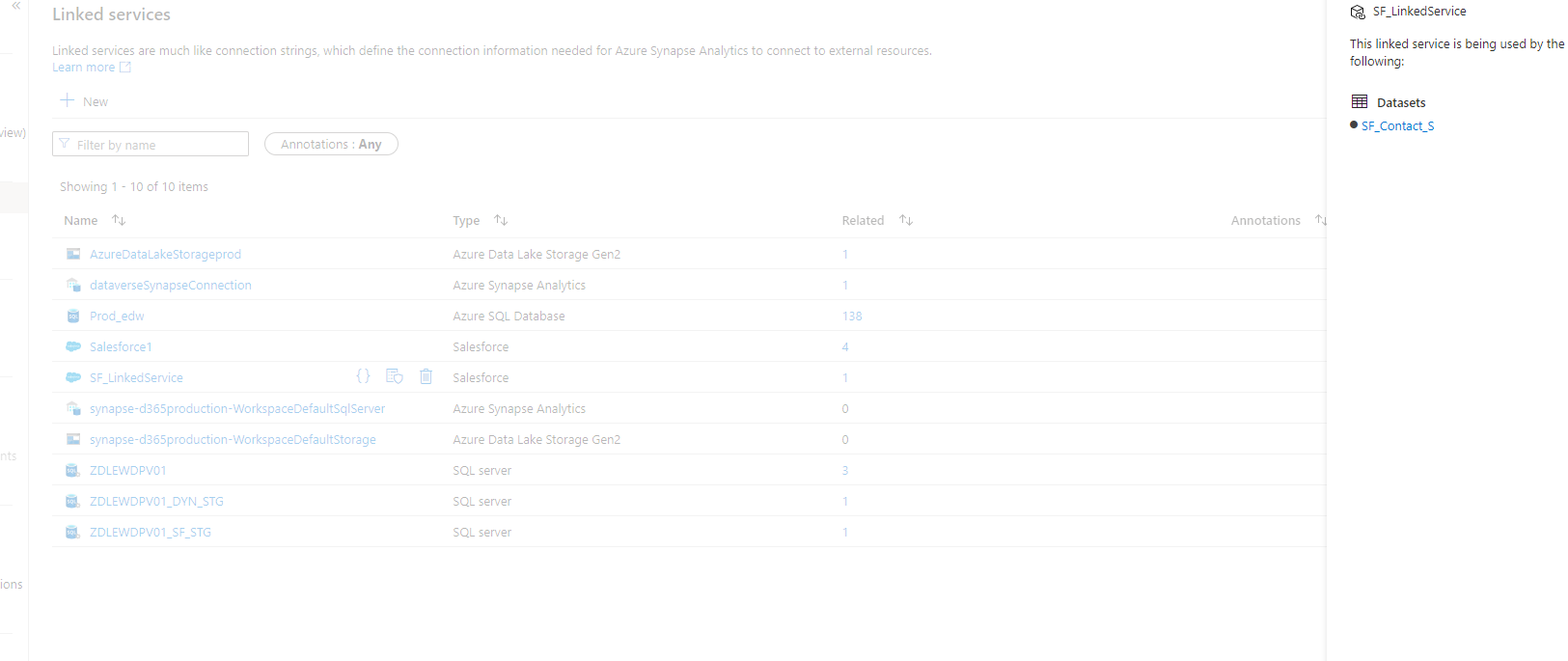Click the Name column header

click(x=81, y=220)
